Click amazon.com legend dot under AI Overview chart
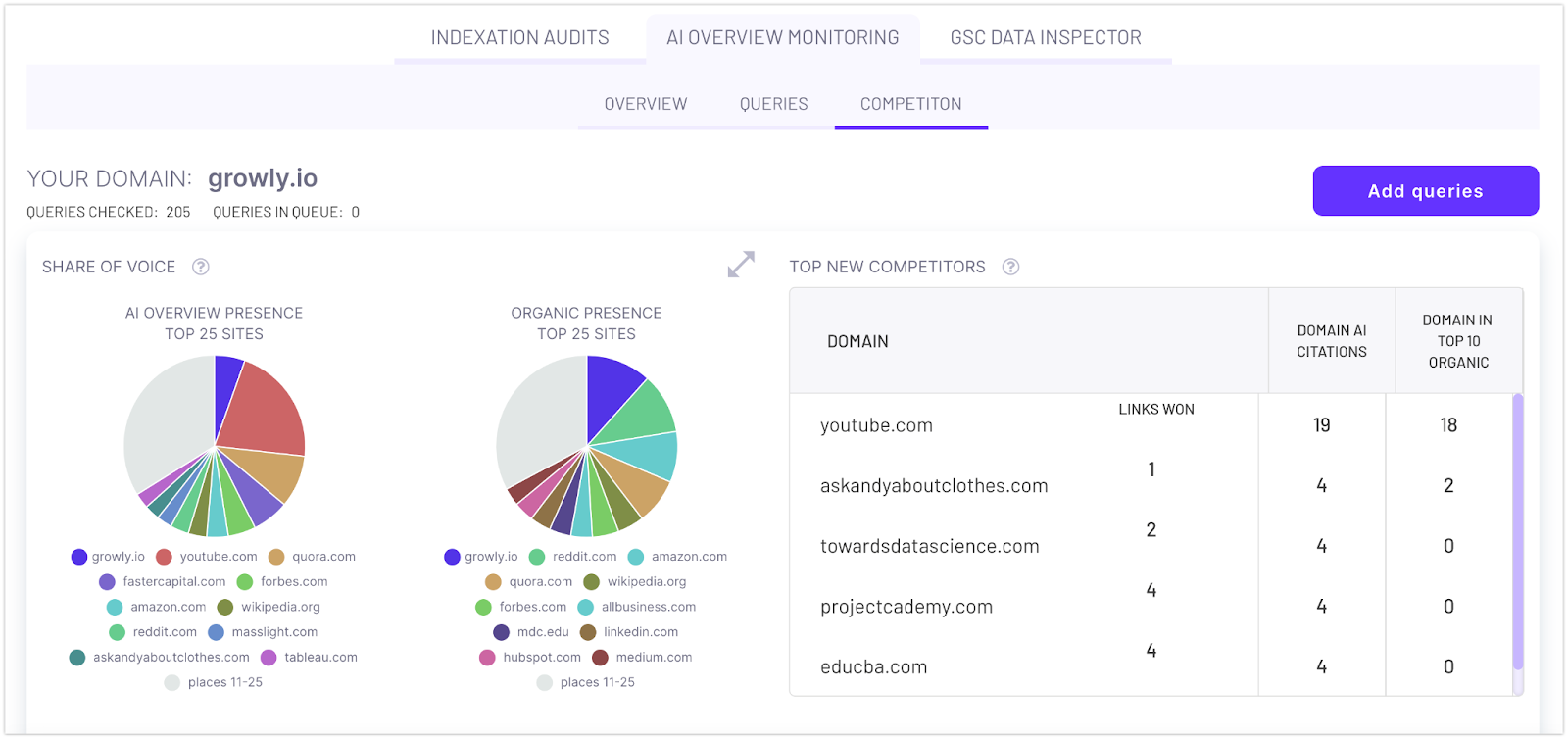The height and width of the screenshot is (739, 1568). (x=115, y=608)
